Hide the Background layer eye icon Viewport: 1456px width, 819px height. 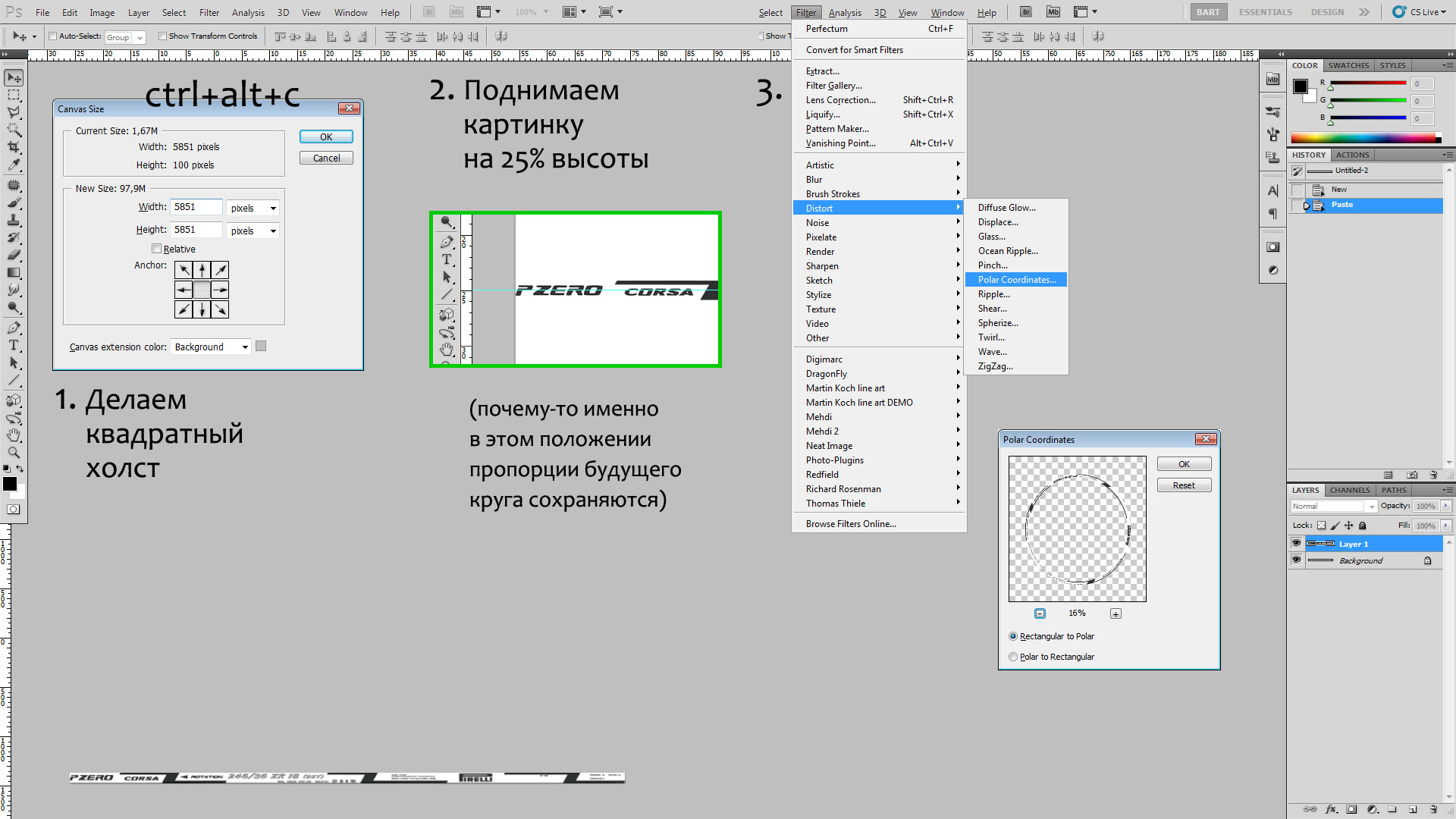1296,560
